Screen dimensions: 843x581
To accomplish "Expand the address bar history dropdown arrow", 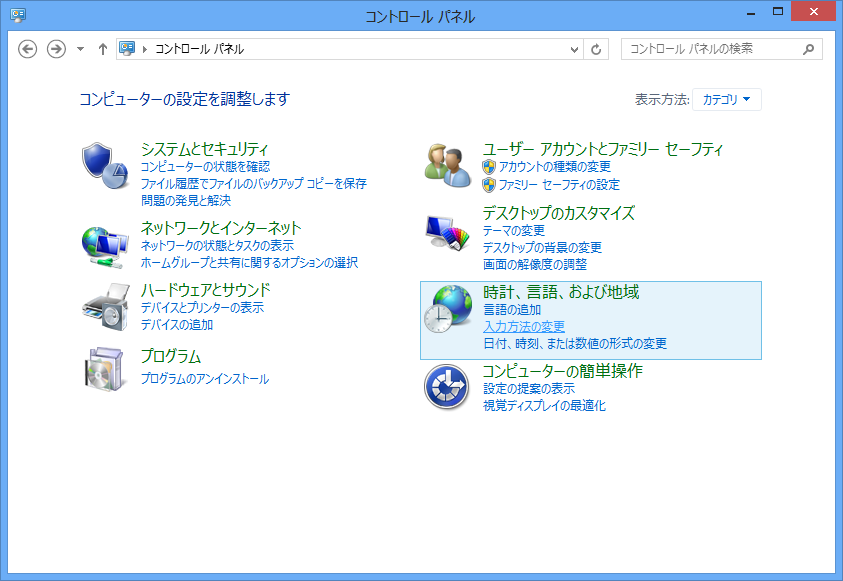I will coord(574,49).
